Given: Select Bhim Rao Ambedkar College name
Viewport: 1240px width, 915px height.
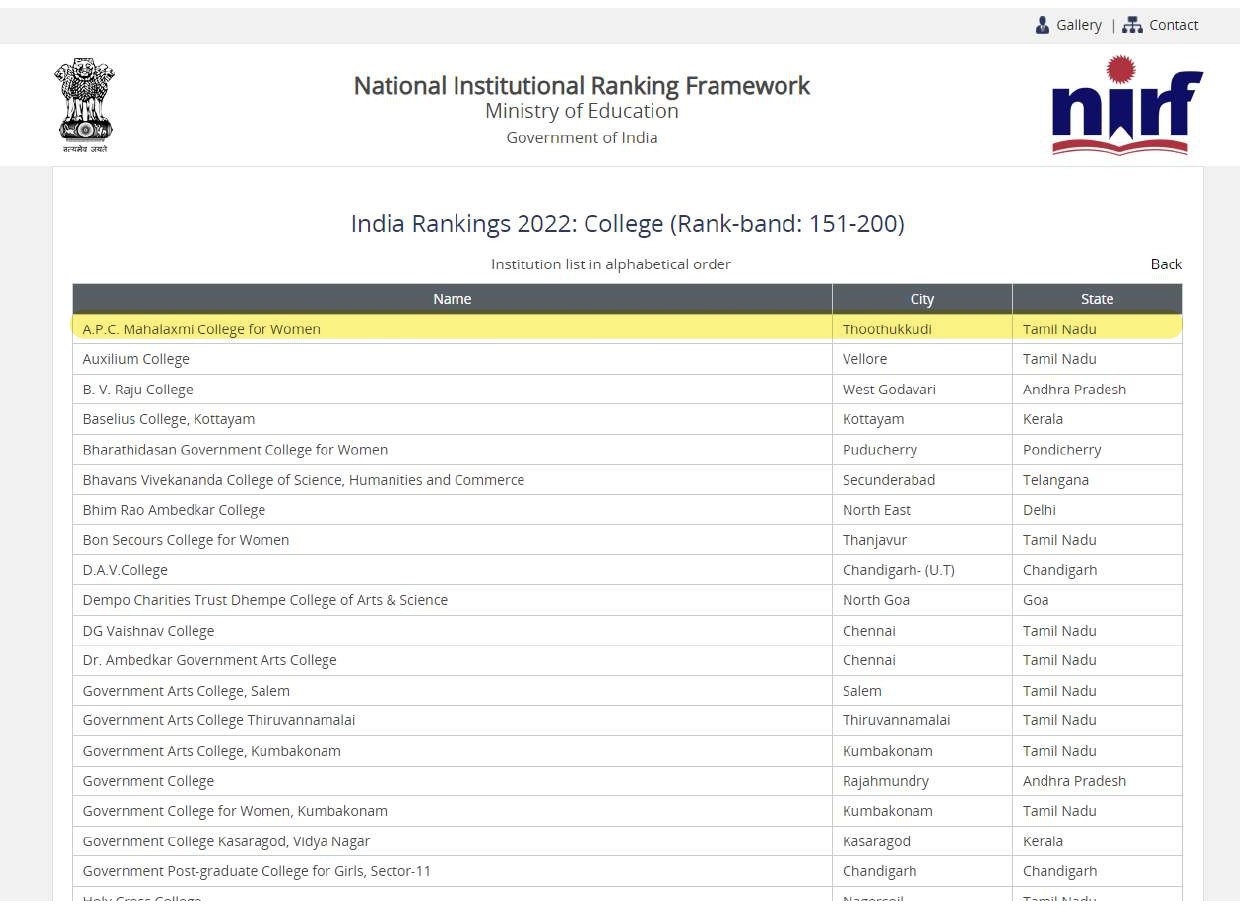Looking at the screenshot, I should click(x=174, y=510).
